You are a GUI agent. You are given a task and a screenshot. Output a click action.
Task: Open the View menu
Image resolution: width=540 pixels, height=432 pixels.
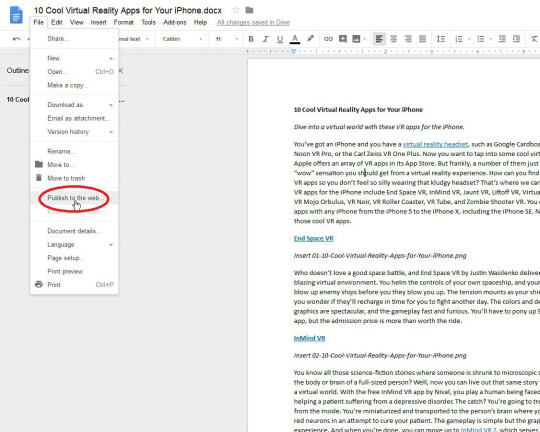[x=76, y=22]
